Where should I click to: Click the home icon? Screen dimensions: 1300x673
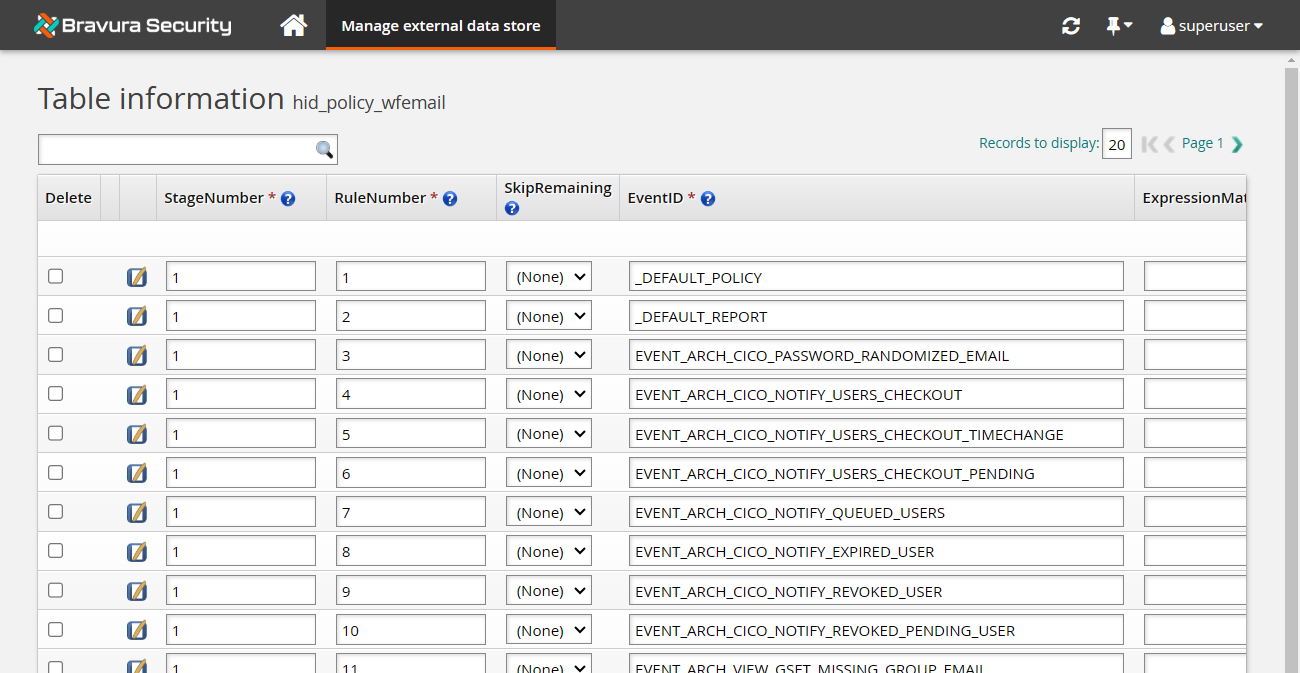tap(293, 25)
